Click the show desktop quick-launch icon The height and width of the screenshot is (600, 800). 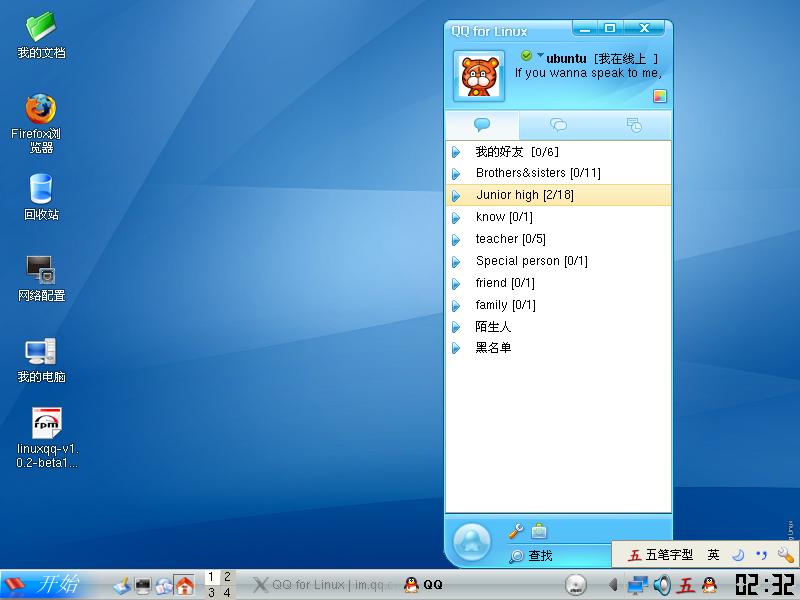[x=122, y=586]
